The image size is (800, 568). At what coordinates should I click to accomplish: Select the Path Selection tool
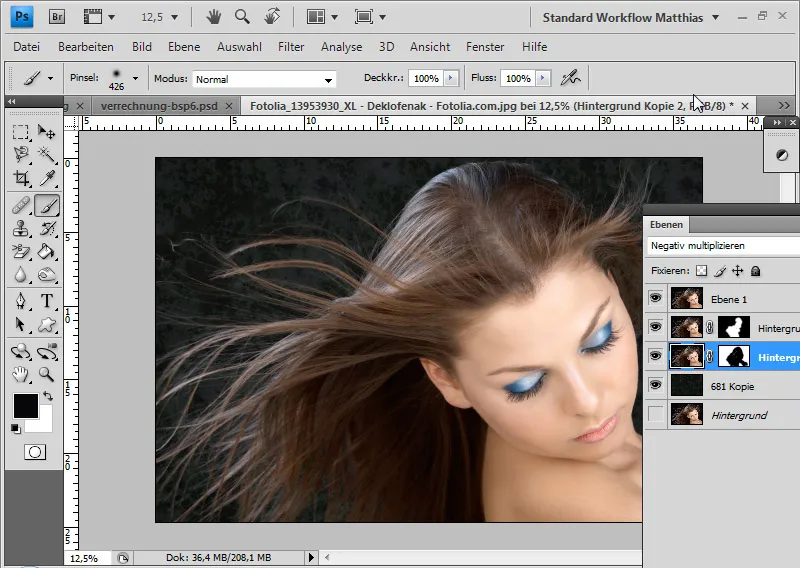pyautogui.click(x=20, y=325)
